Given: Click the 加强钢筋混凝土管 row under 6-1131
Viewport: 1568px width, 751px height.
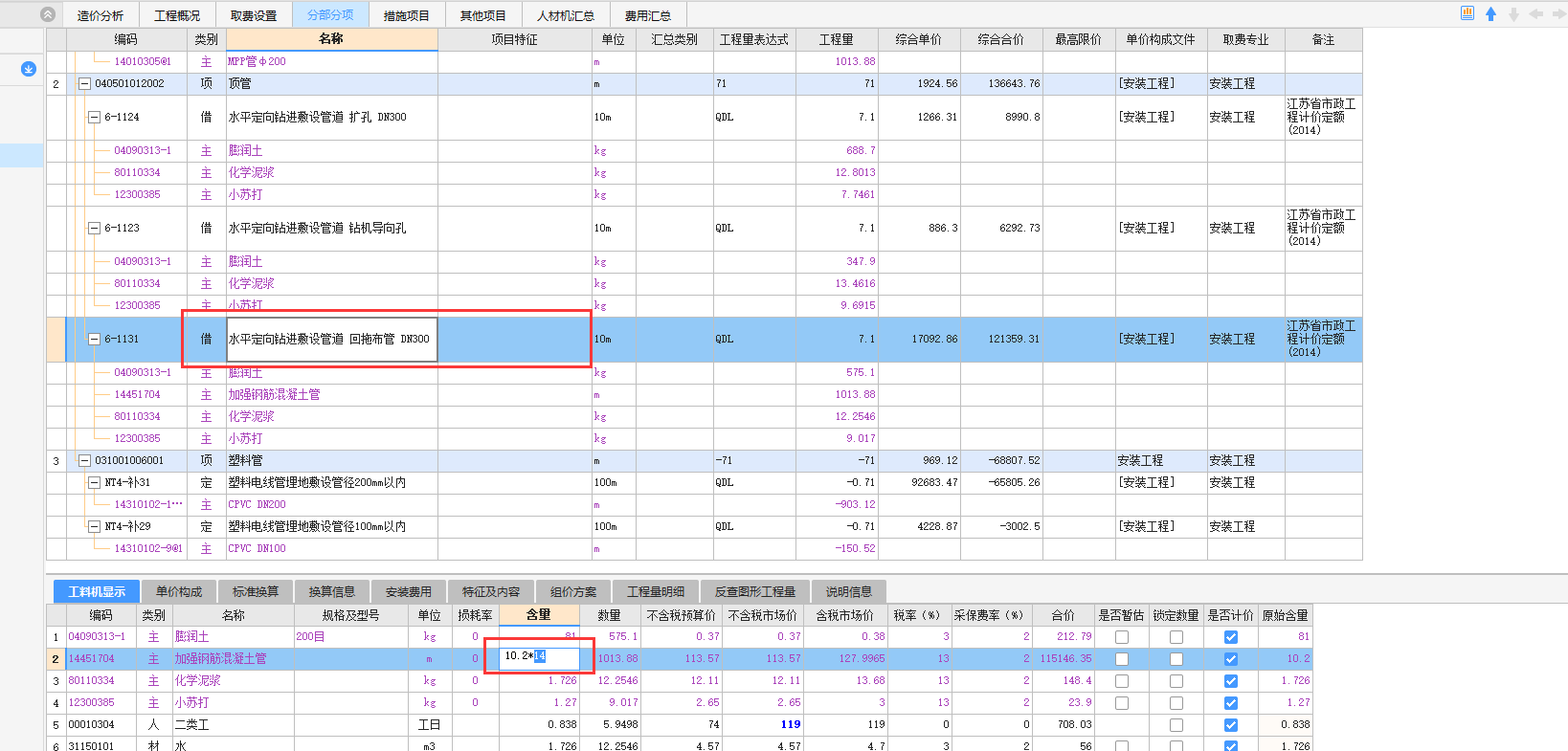Looking at the screenshot, I should click(x=704, y=394).
